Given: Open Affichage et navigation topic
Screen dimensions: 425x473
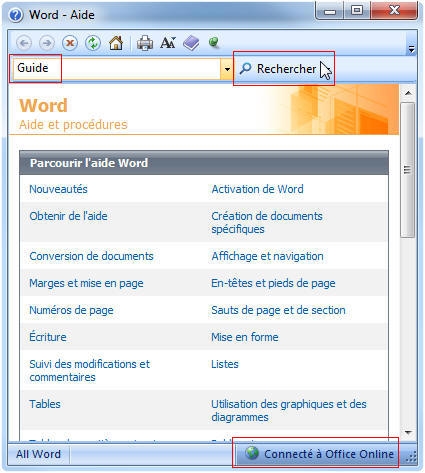Looking at the screenshot, I should coord(267,256).
